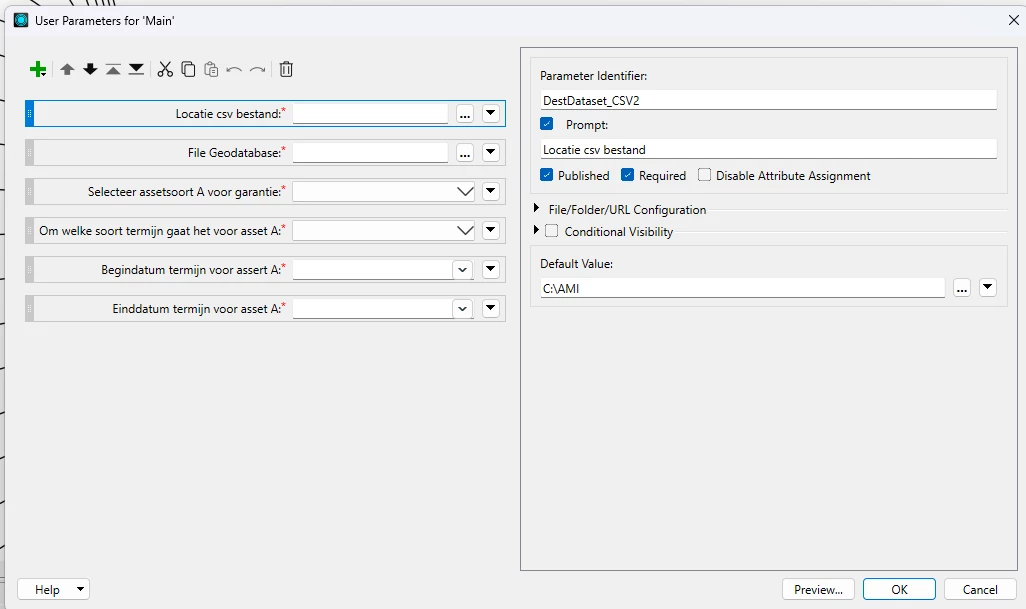The width and height of the screenshot is (1026, 609).
Task: Click the move to top icon
Action: tap(113, 69)
